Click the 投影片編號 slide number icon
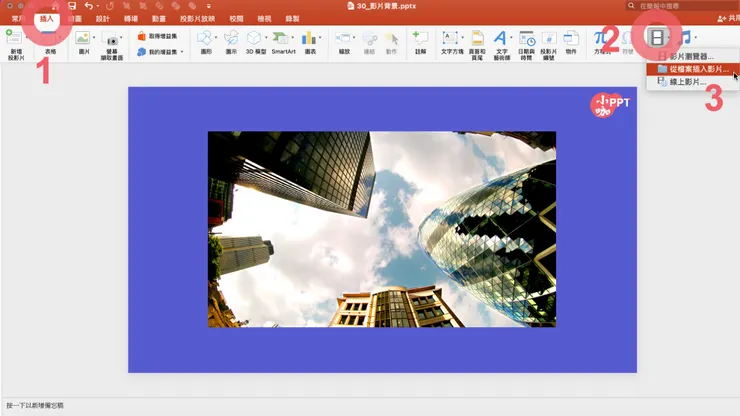 click(548, 38)
